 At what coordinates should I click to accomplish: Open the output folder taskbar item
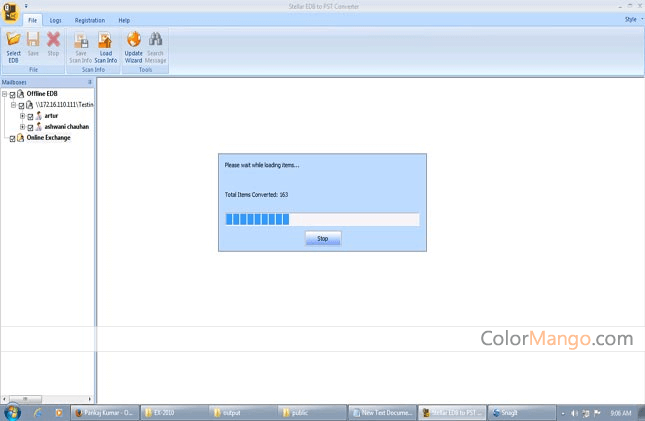point(244,413)
